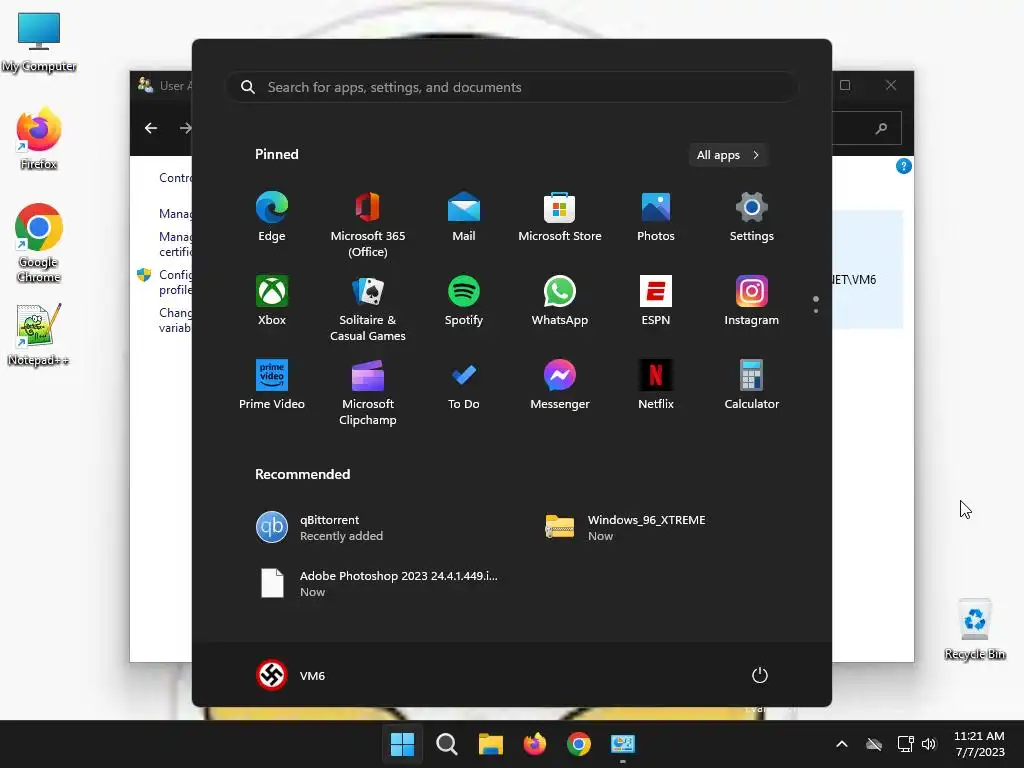Launch Microsoft 365 (Office)
Screen dimensions: 1024x768
[368, 225]
